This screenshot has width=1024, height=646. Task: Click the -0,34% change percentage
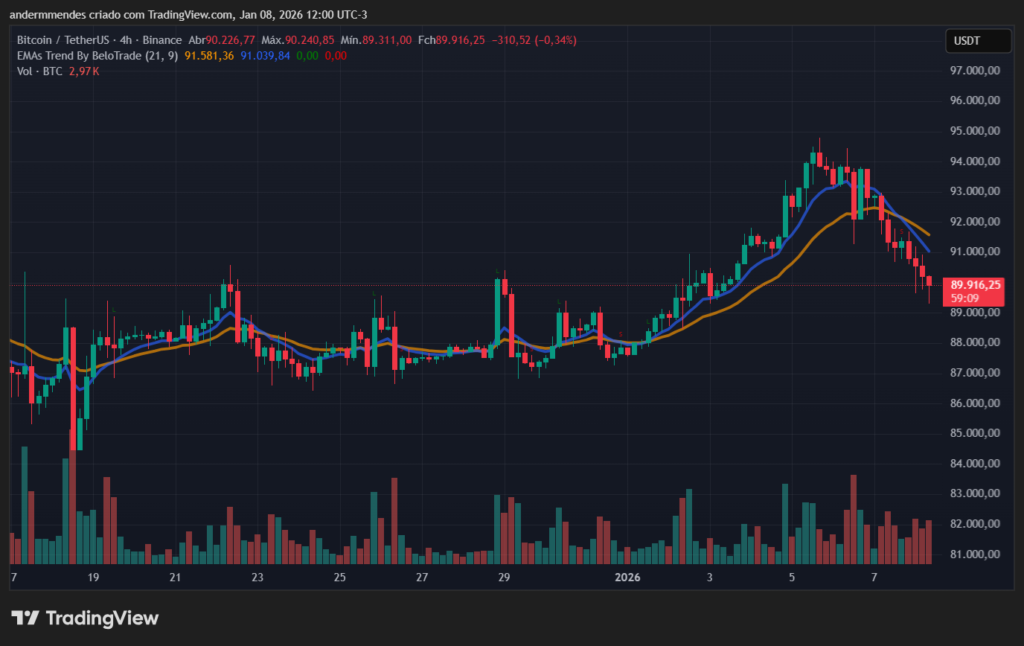tap(557, 40)
